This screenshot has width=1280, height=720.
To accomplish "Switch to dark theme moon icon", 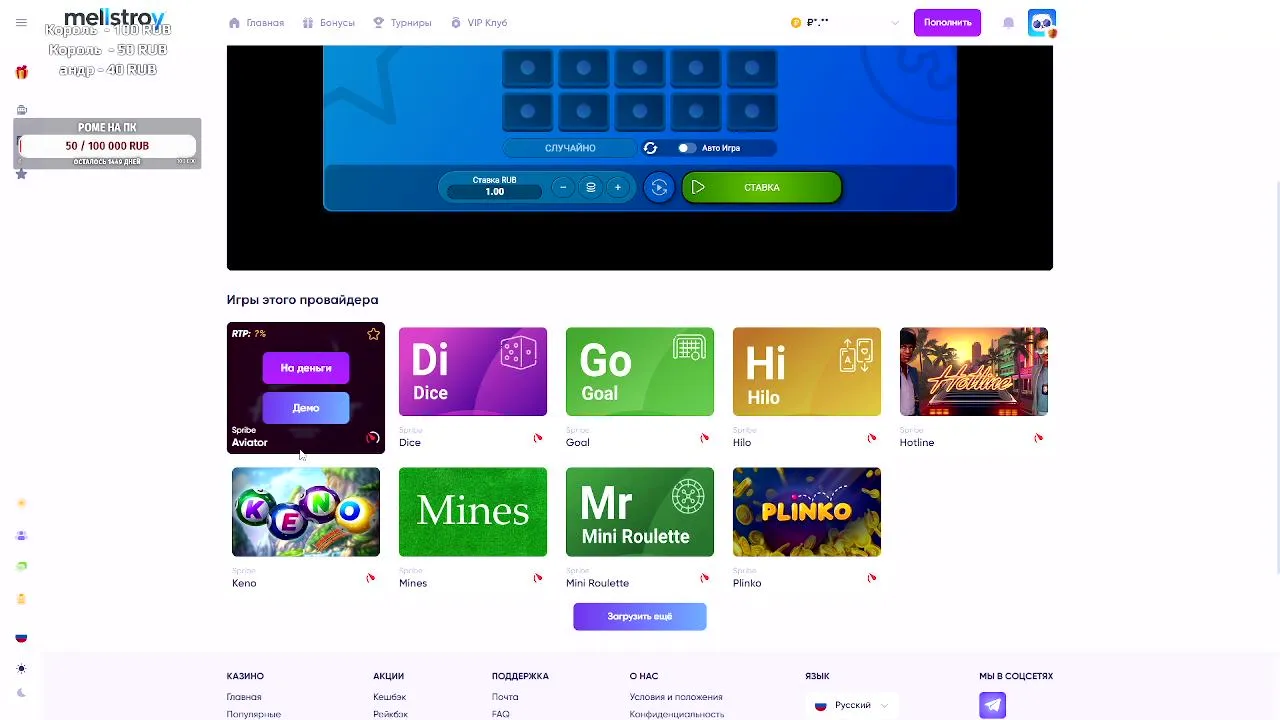I will (21, 693).
